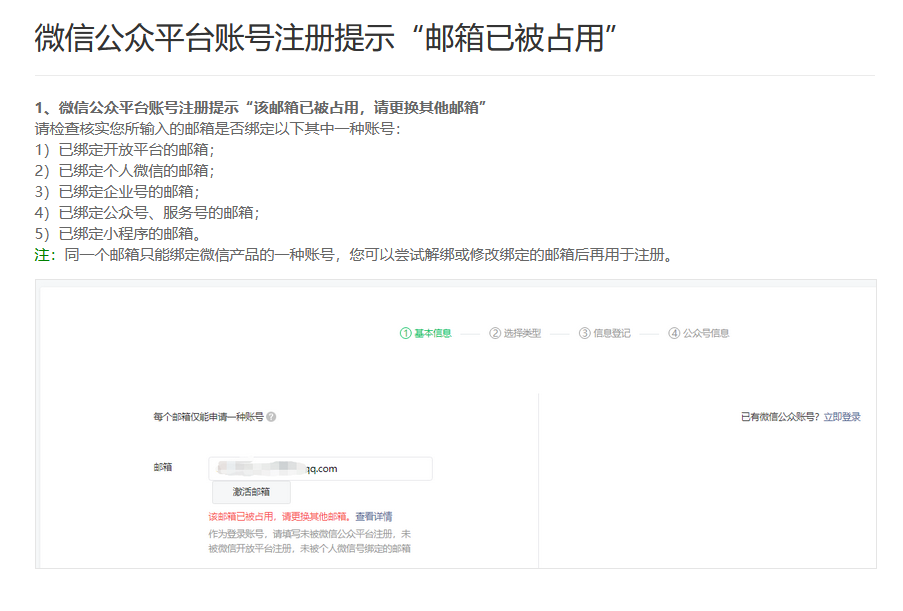Click the line 已绑定个人微信的邮箱
Image resolution: width=903 pixels, height=611 pixels.
point(124,171)
